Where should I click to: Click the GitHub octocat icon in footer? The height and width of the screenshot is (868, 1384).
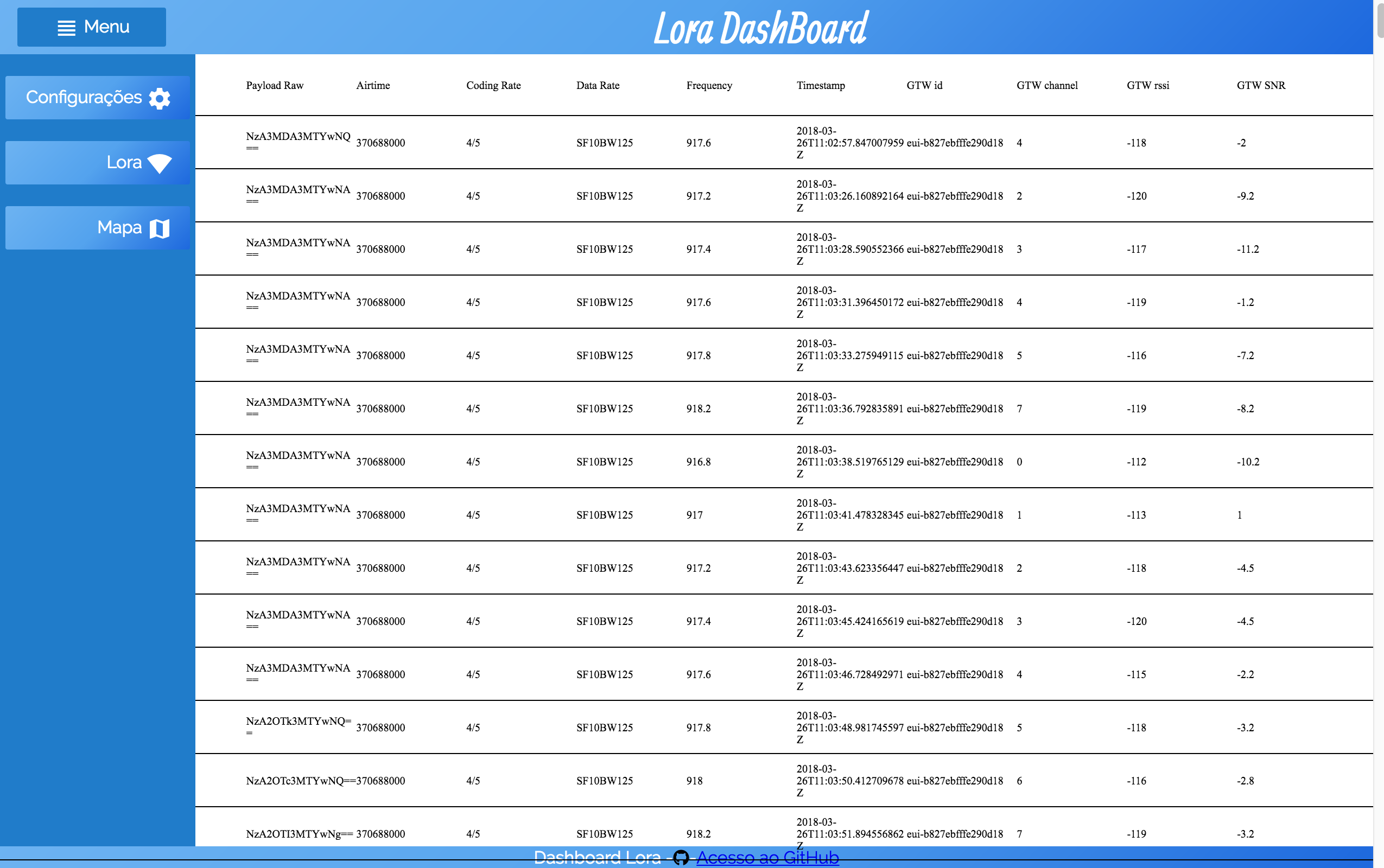(x=681, y=858)
